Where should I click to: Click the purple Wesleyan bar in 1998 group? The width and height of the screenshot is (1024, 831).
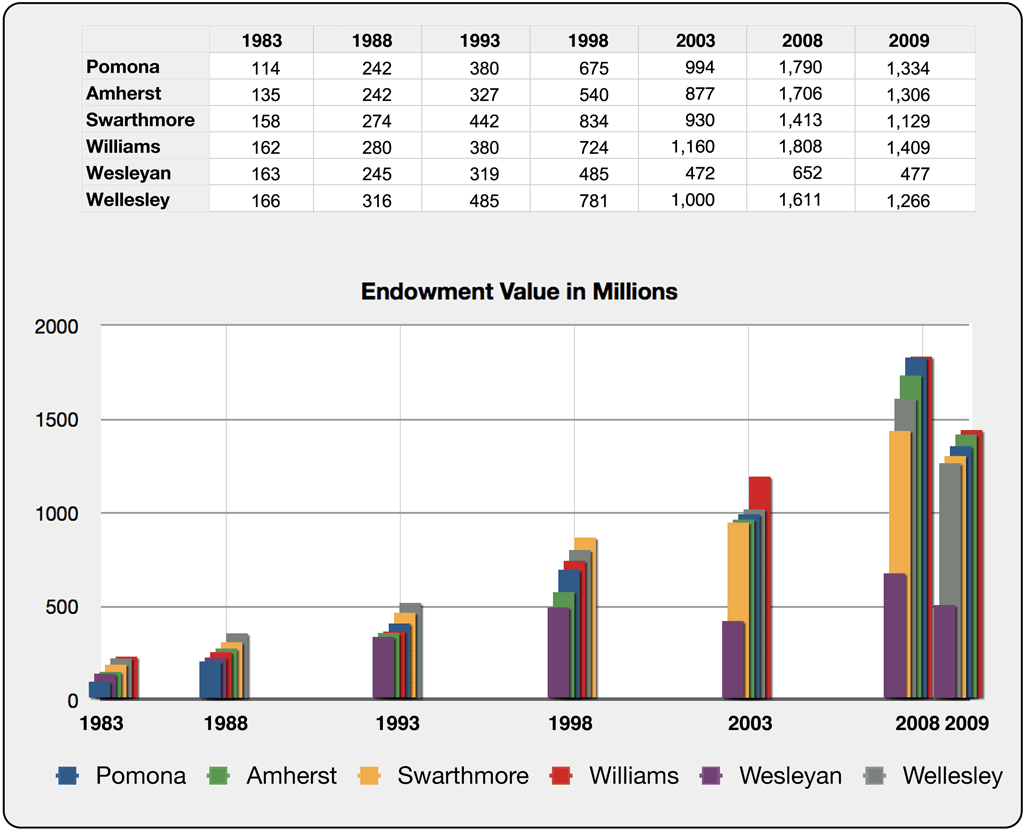(x=558, y=652)
